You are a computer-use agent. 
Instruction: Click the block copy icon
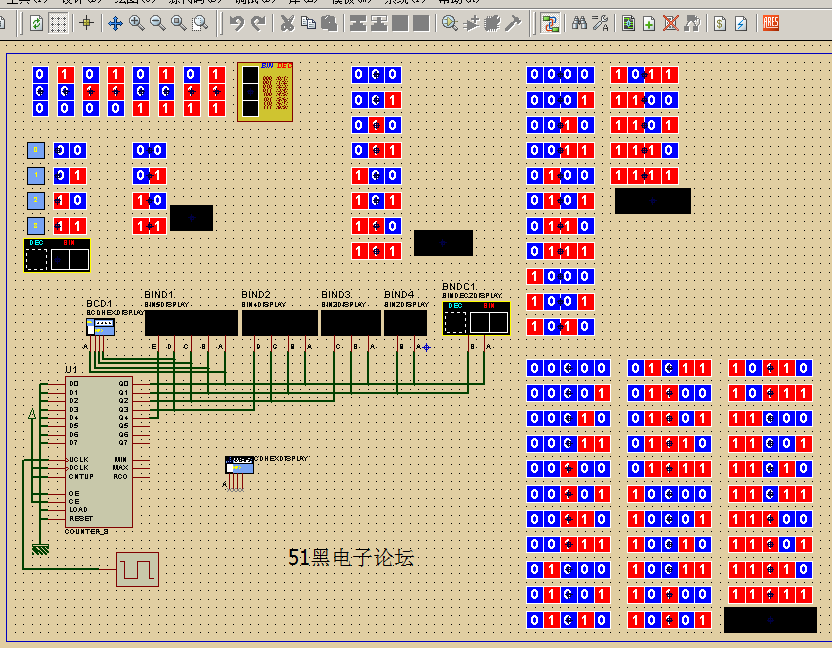tap(358, 23)
